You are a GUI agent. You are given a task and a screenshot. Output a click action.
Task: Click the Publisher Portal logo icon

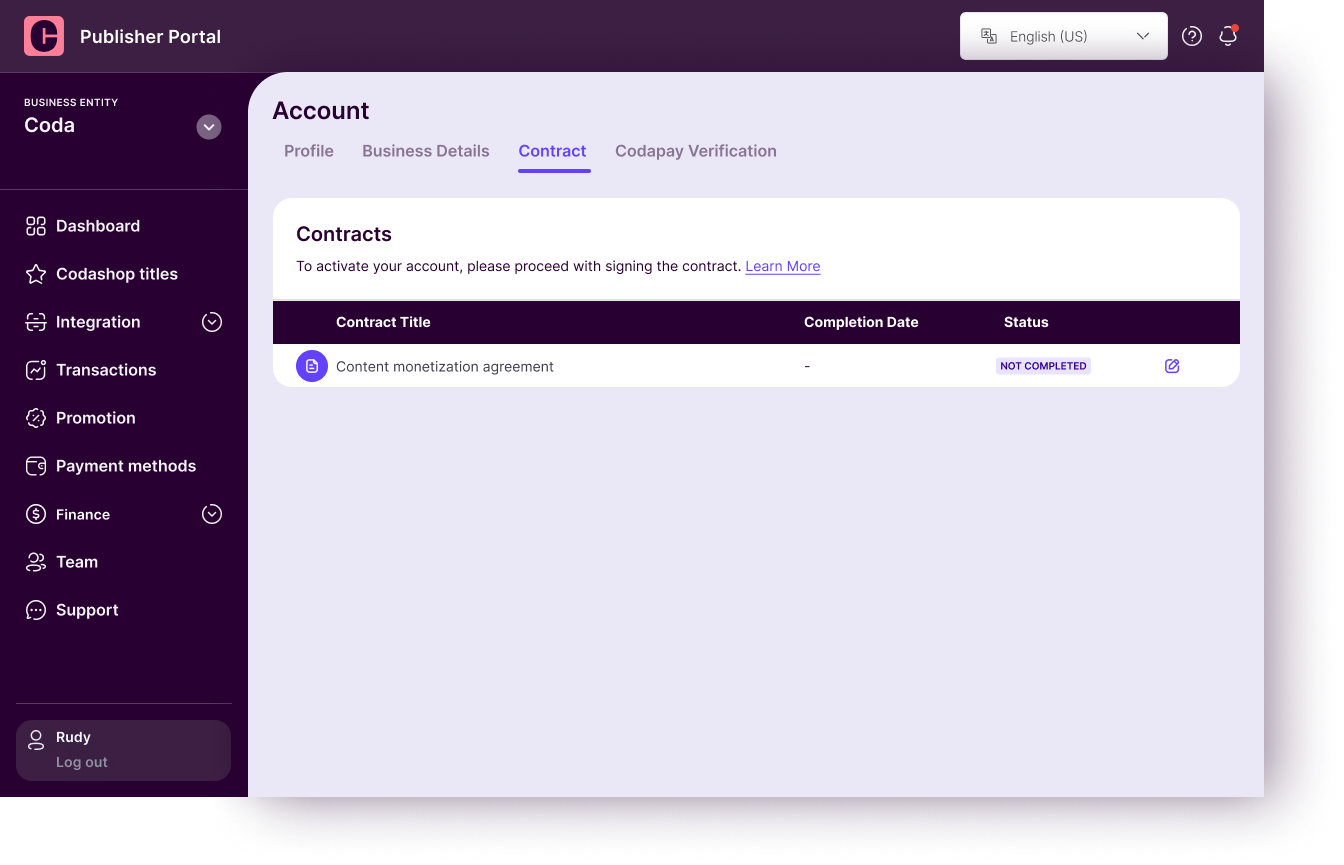click(x=44, y=36)
